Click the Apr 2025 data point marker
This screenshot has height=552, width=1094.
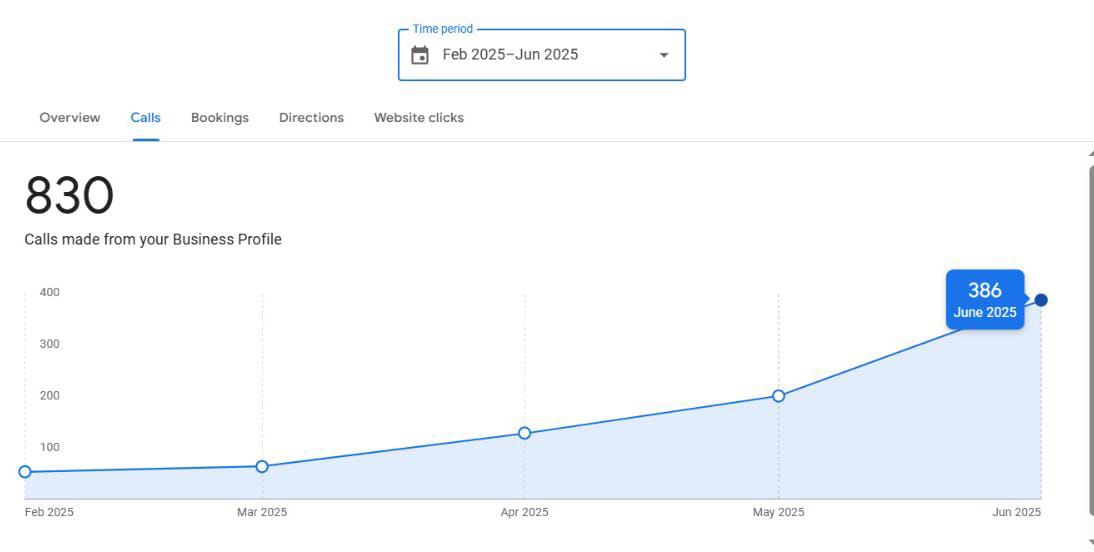pyautogui.click(x=524, y=433)
